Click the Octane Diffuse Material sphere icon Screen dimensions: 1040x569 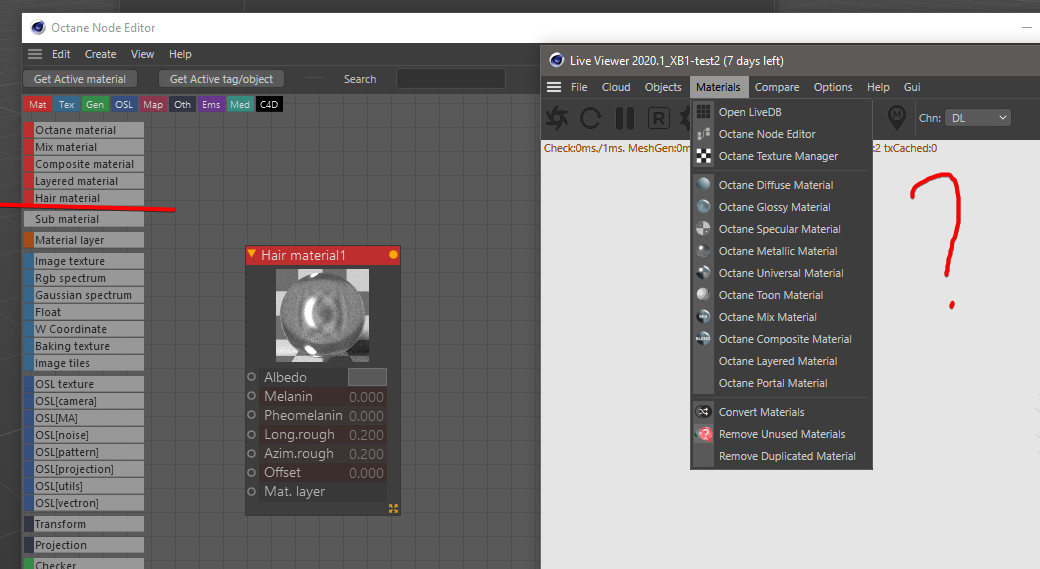tap(704, 184)
